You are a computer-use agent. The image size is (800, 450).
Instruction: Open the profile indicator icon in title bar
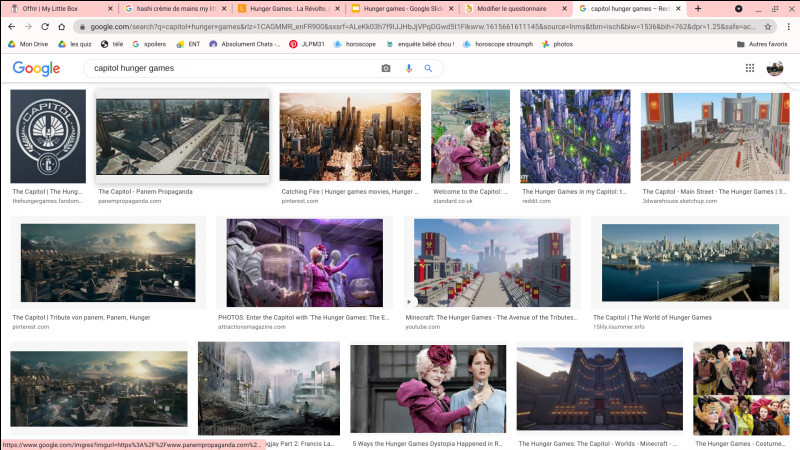pyautogui.click(x=738, y=9)
